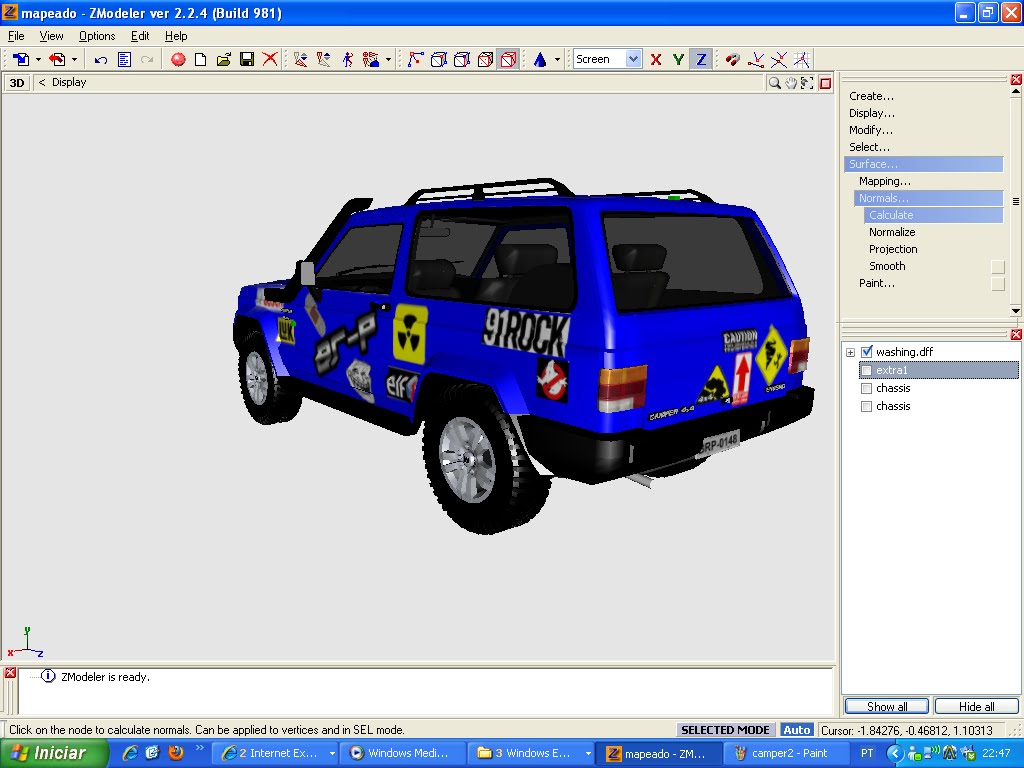Open a file with the folder icon
This screenshot has height=768, width=1024.
[223, 59]
